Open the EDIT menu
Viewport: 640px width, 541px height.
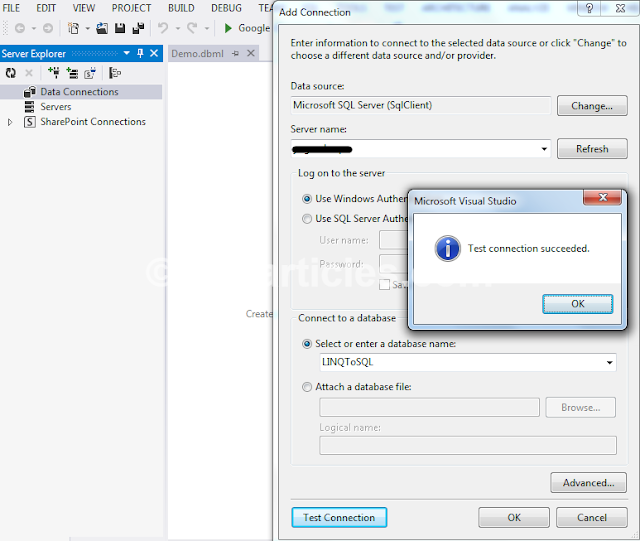[x=46, y=8]
